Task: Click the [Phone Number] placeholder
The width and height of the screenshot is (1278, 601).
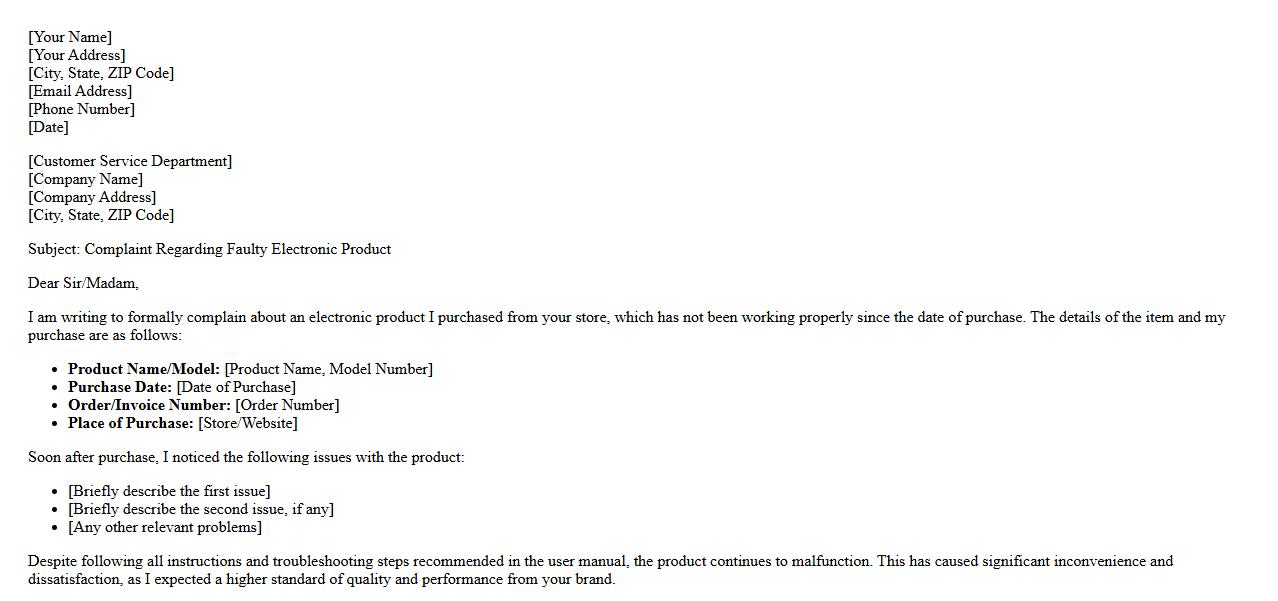Action: click(81, 109)
